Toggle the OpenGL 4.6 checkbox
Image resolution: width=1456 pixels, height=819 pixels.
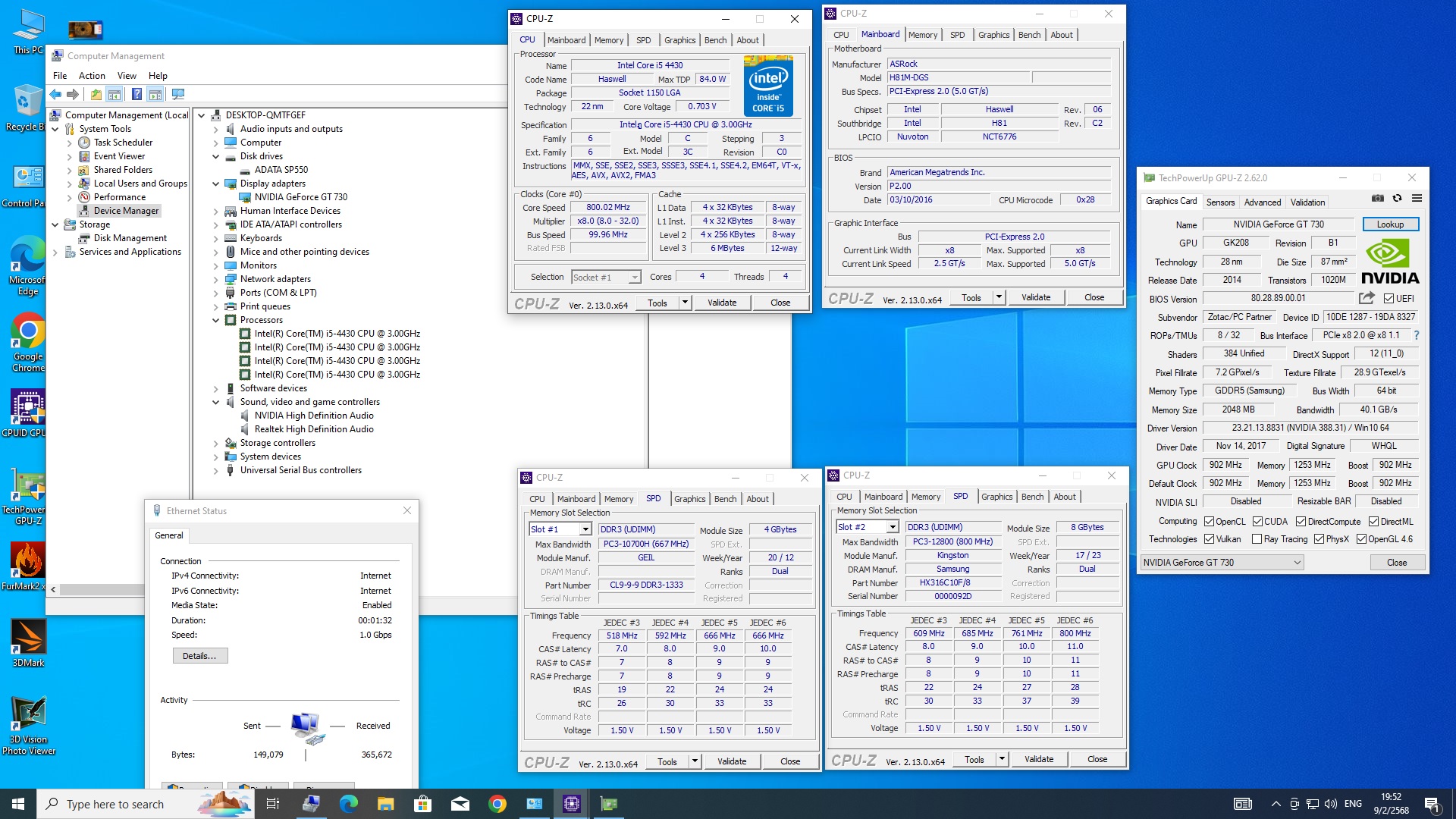point(1361,539)
